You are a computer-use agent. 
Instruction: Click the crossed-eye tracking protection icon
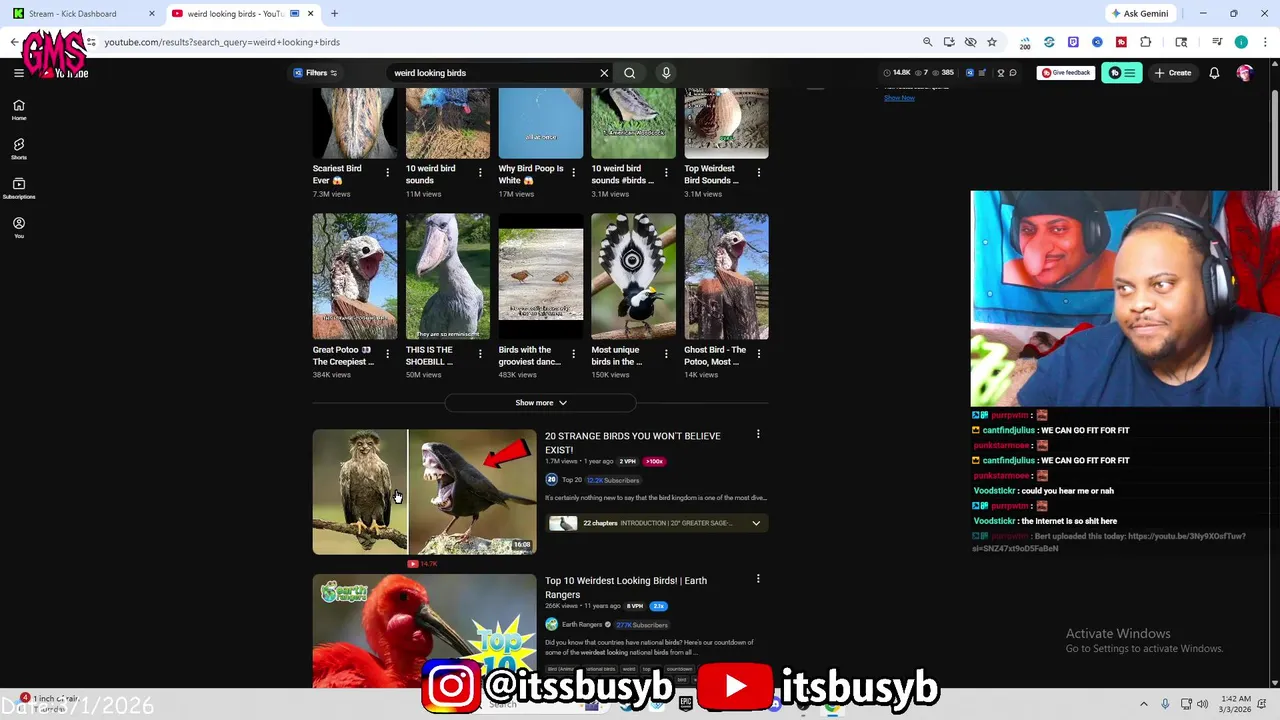(970, 42)
